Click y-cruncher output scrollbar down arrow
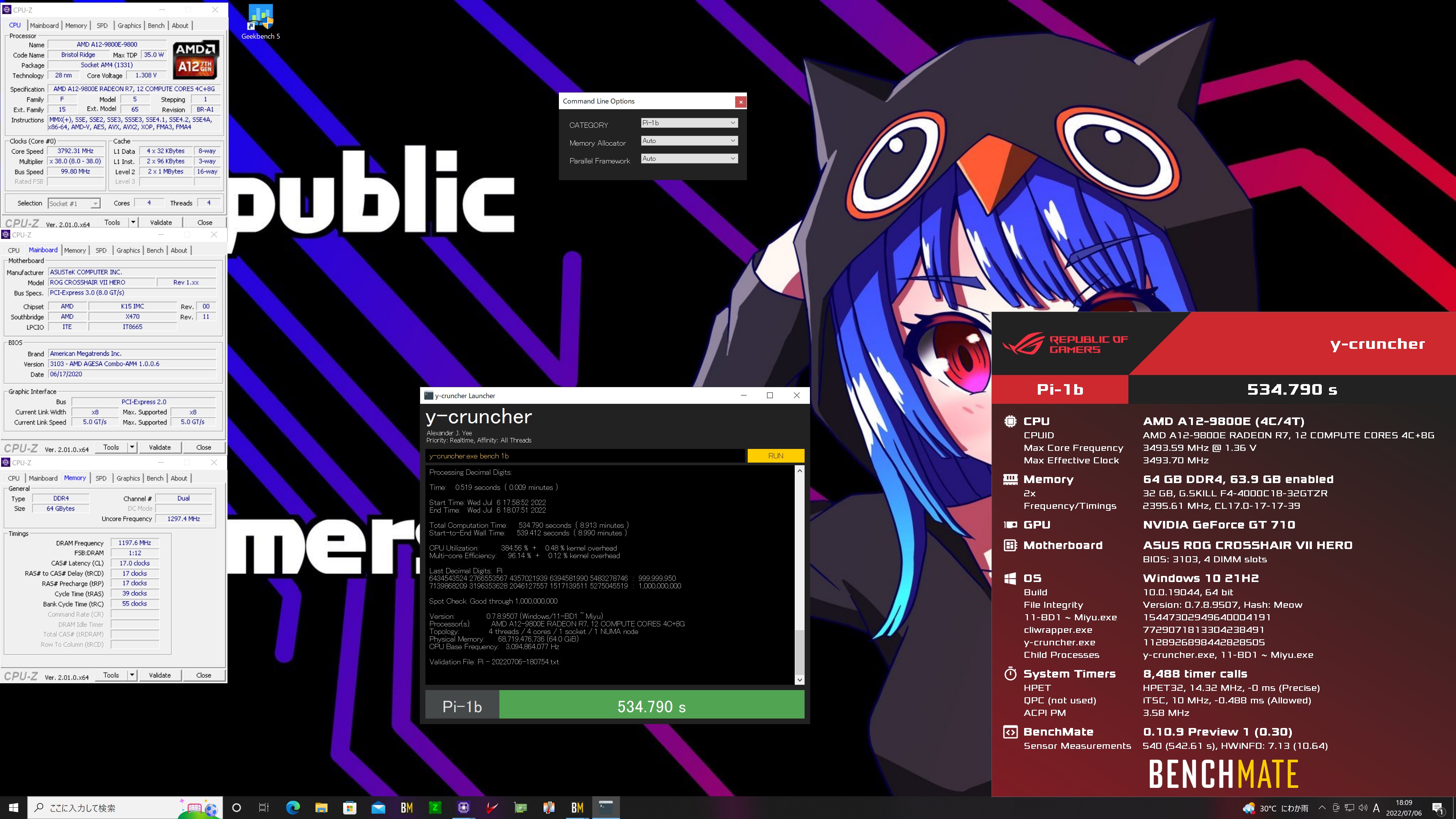The width and height of the screenshot is (1456, 819). tap(799, 679)
